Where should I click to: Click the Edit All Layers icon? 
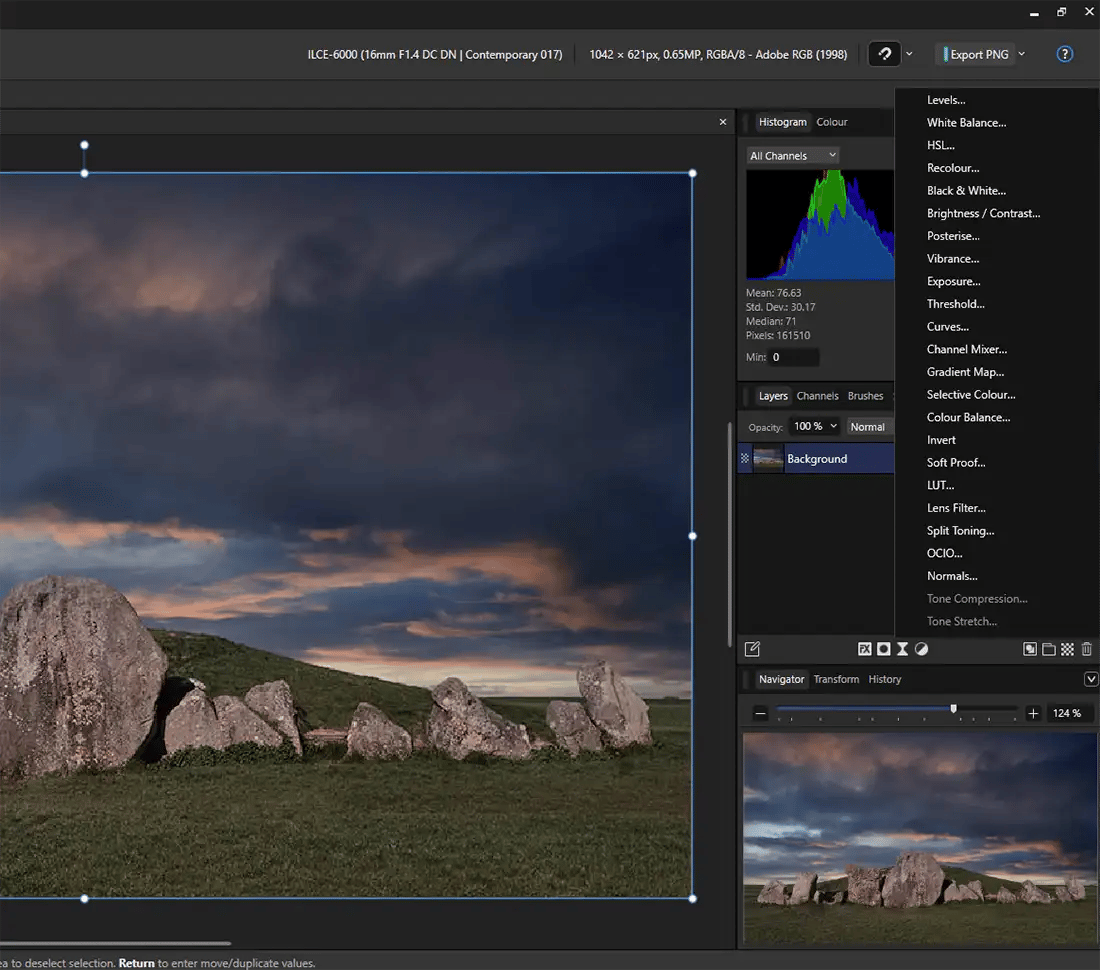click(x=752, y=649)
